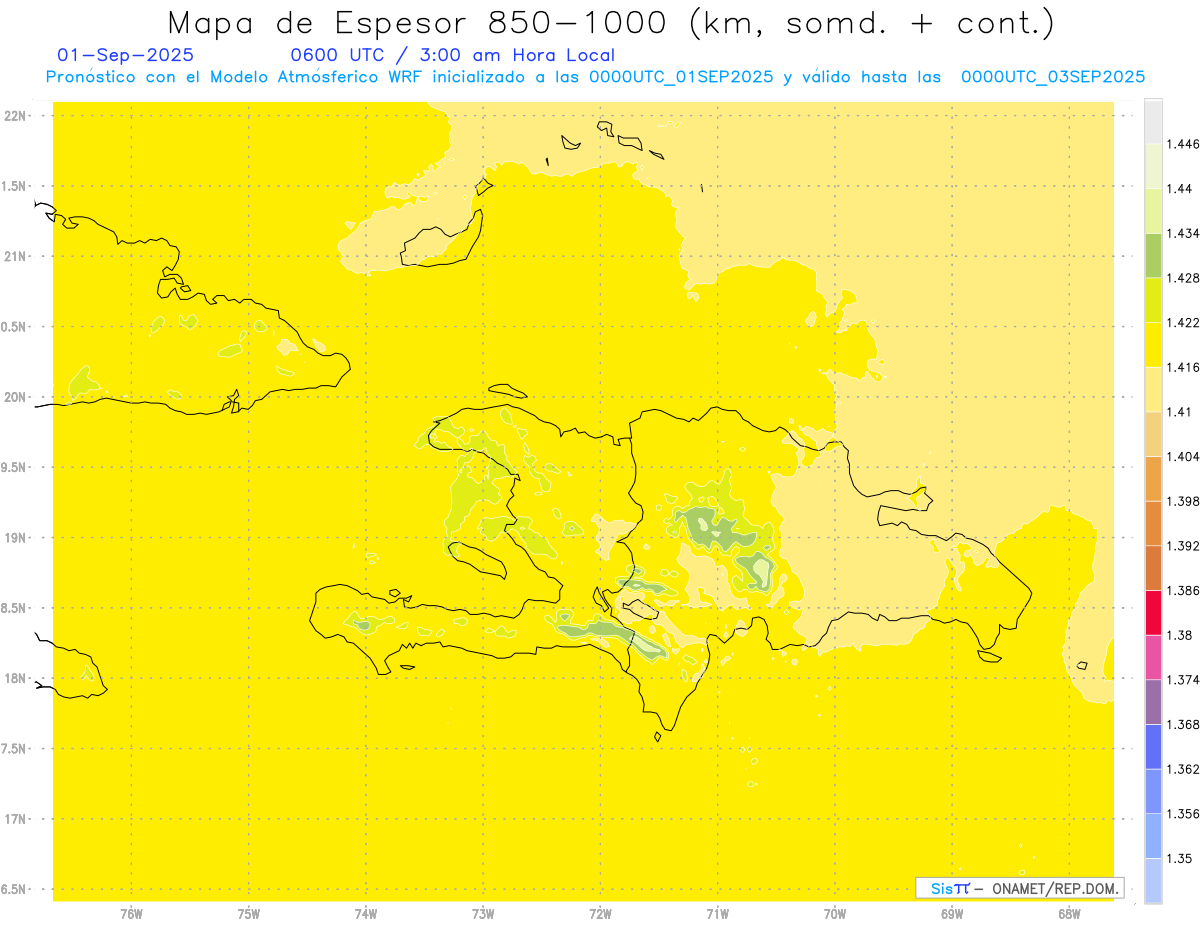Click the 'SisTT - ONAMET/REP.DOM.' credit box
Image resolution: width=1200 pixels, height=927 pixels.
click(x=1020, y=888)
